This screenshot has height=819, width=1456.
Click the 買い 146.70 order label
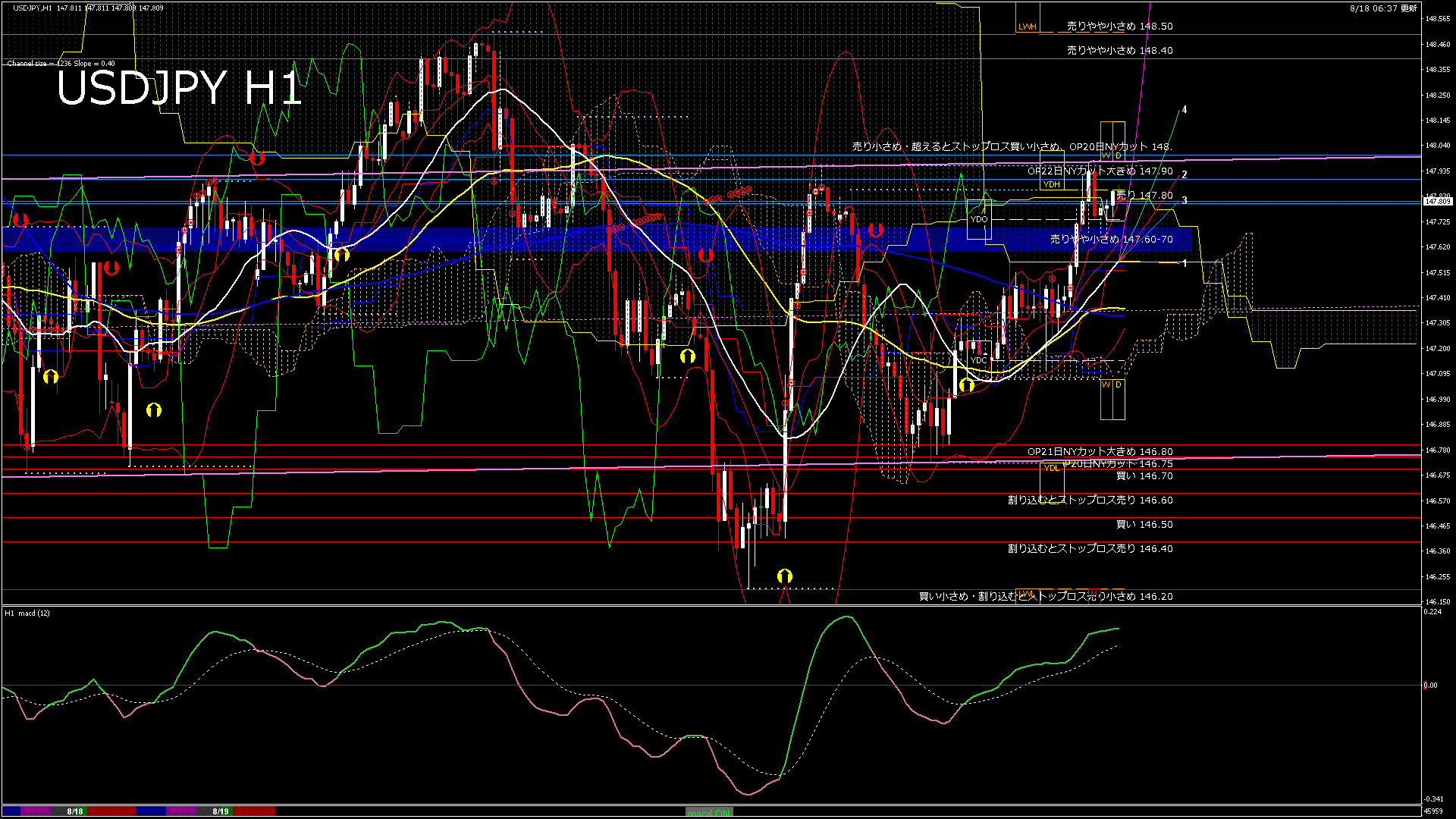pos(1144,476)
